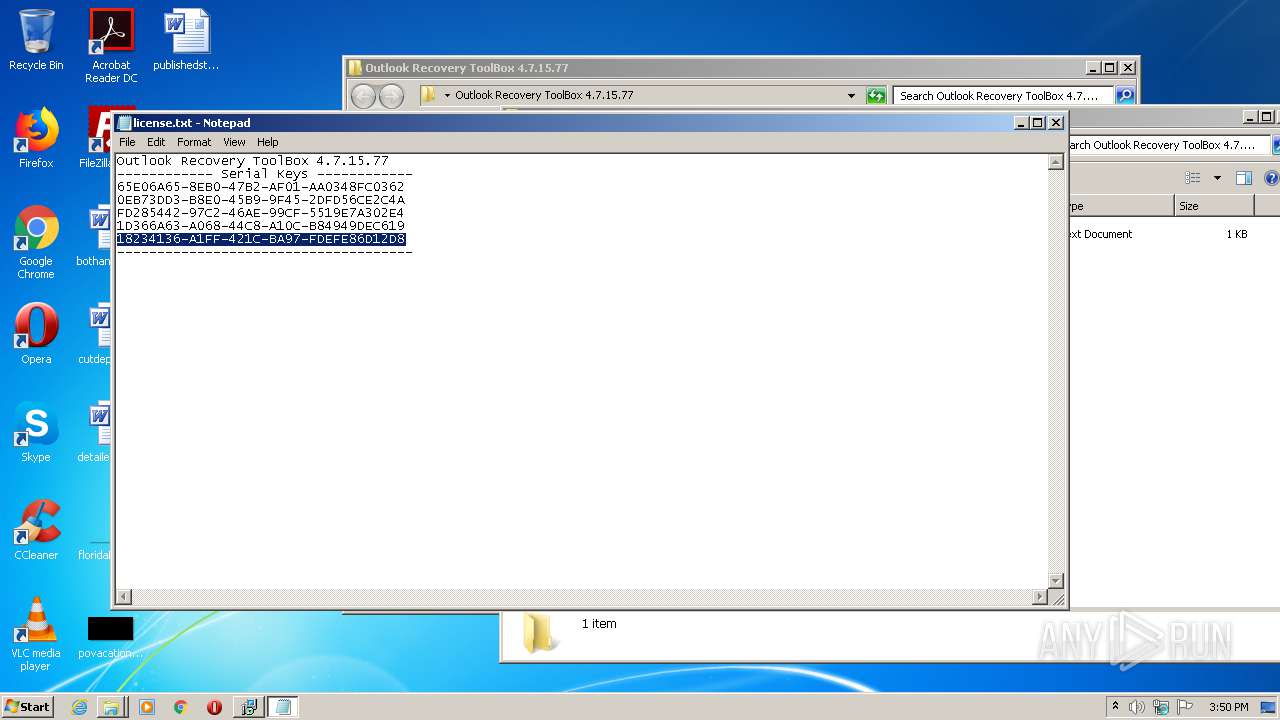Click the Notepad horizontal scrollbar left arrow

pyautogui.click(x=124, y=597)
